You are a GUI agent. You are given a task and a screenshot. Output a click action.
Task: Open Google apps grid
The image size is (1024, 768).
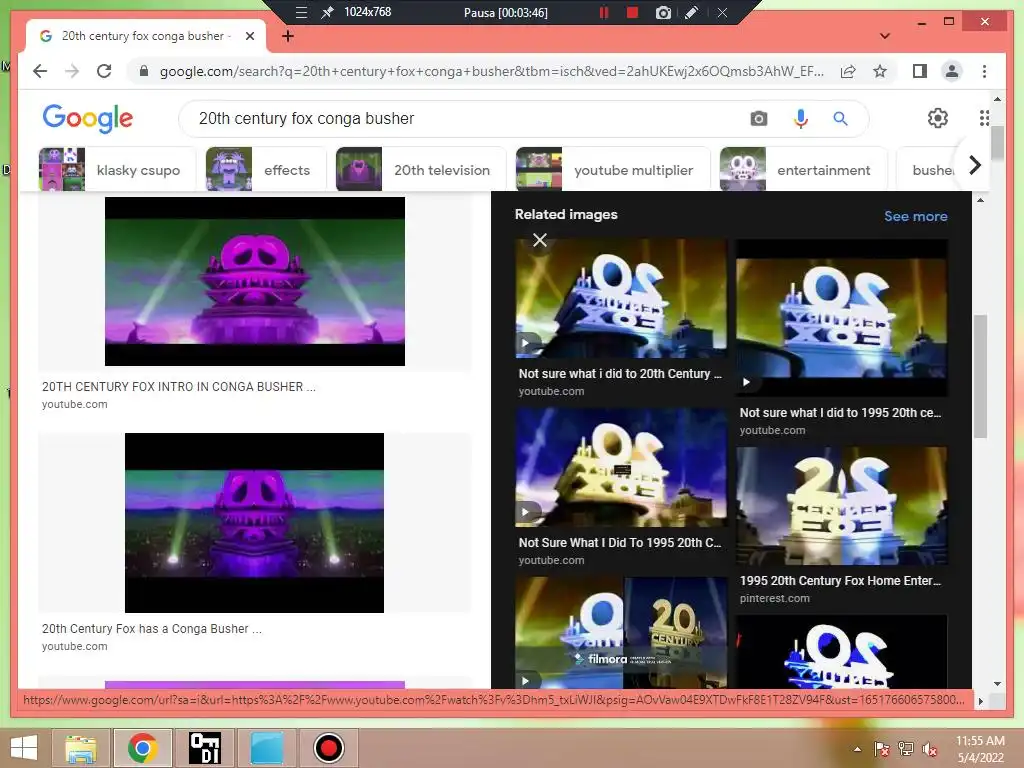(984, 118)
